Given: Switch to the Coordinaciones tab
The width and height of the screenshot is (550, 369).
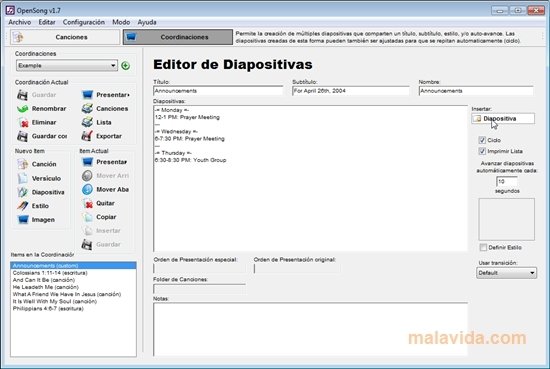Looking at the screenshot, I should click(x=177, y=37).
